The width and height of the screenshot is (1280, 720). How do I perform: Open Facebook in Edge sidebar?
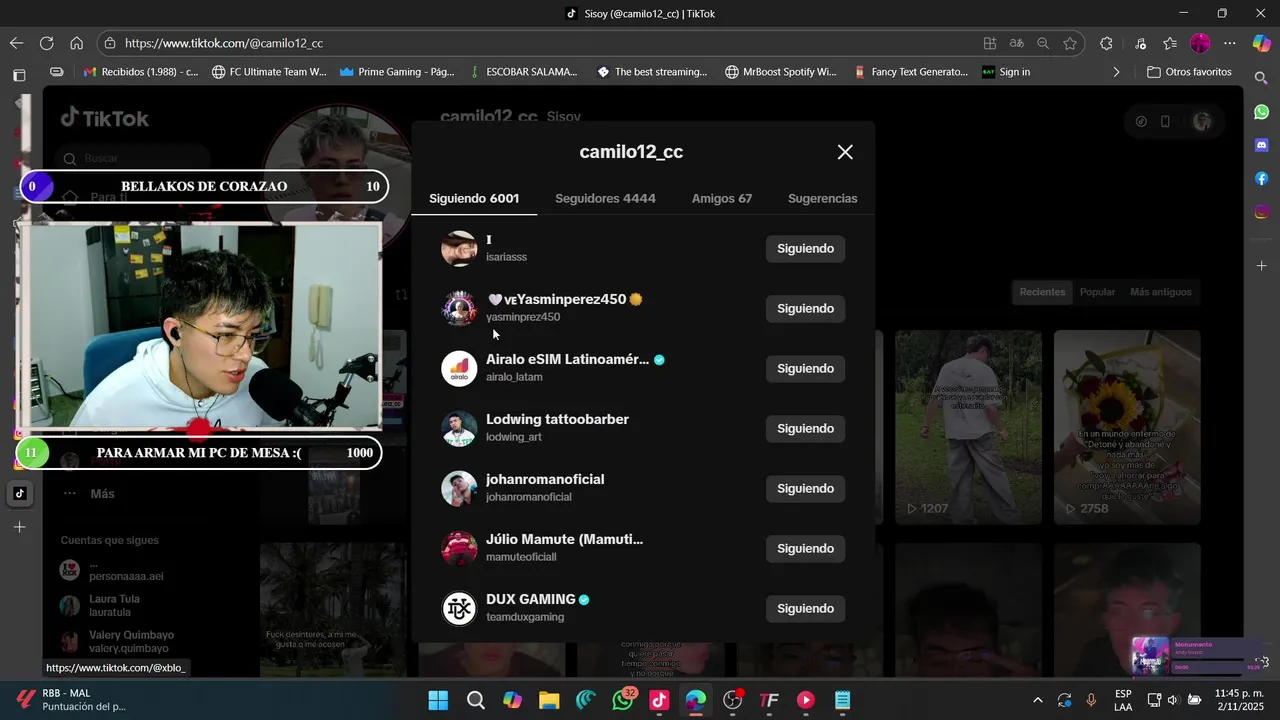pos(1262,179)
